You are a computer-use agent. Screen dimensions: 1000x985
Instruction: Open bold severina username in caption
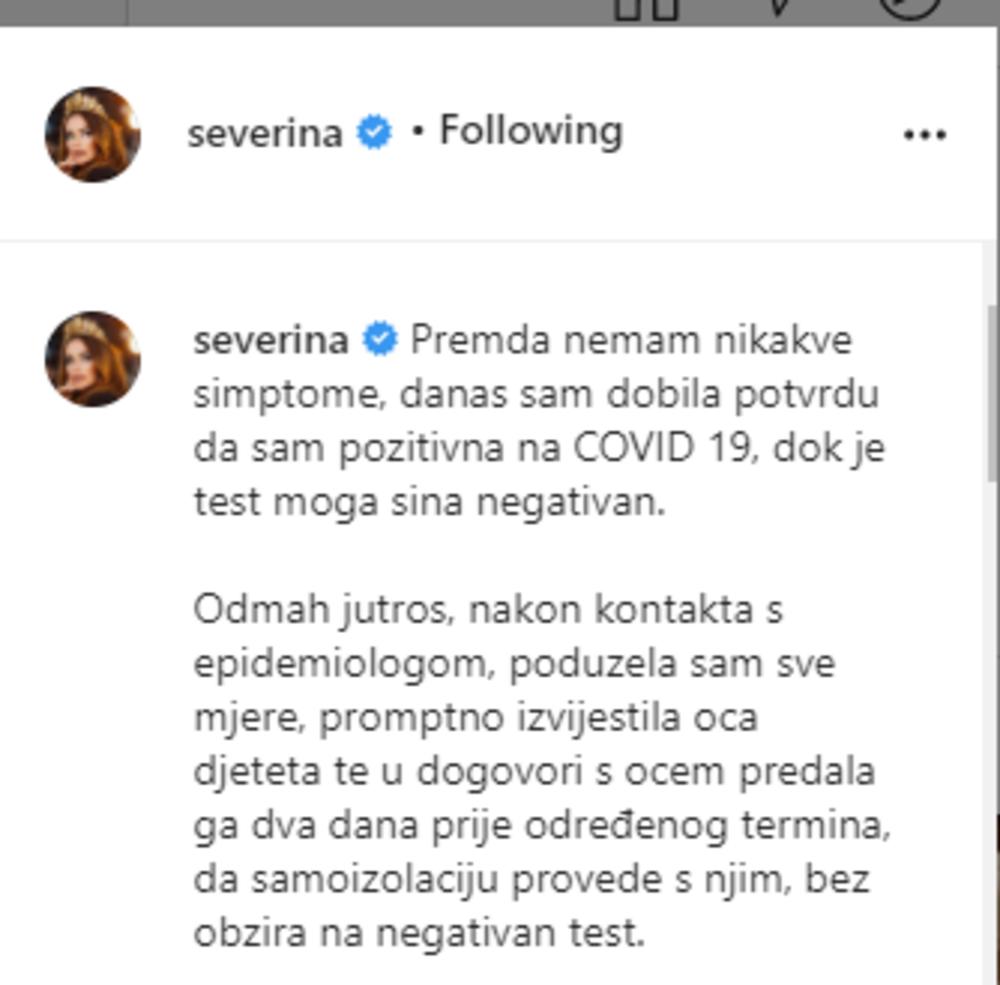pos(271,340)
